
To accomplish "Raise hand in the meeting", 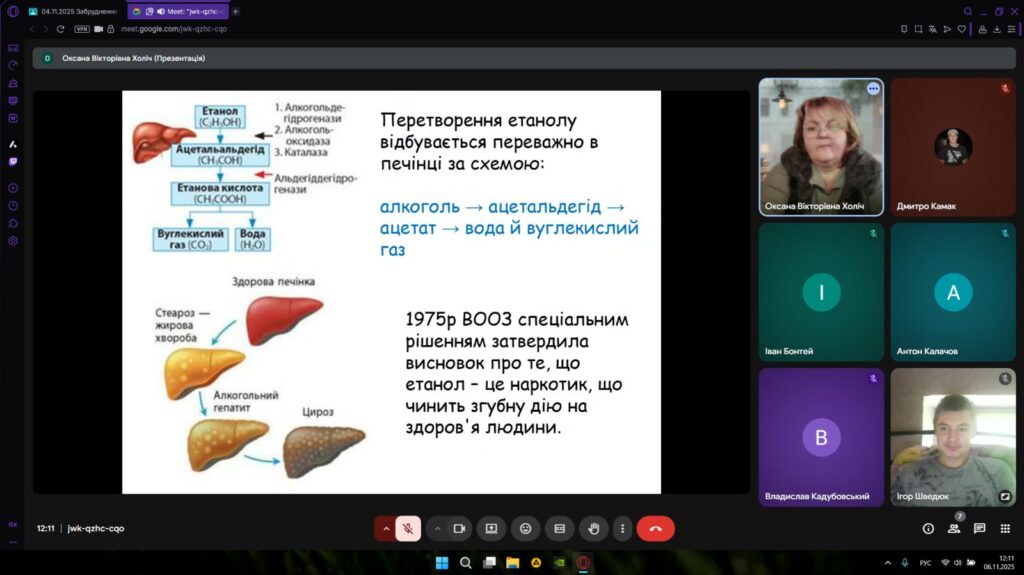I will (594, 528).
